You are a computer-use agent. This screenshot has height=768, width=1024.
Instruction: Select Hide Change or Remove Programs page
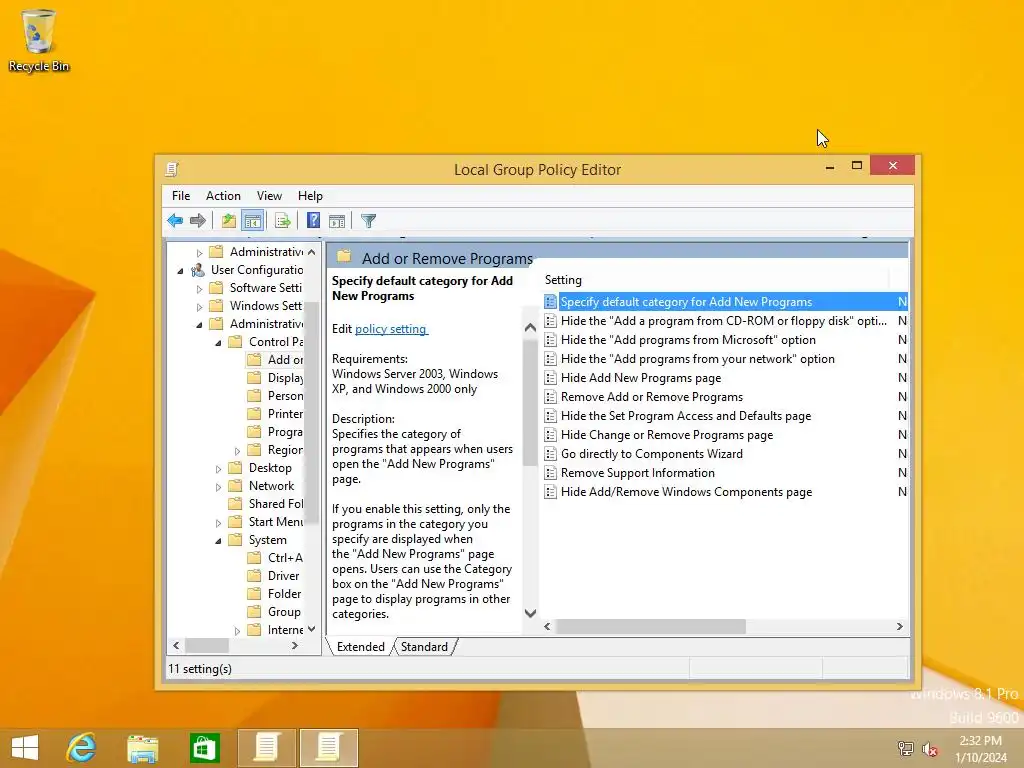point(667,435)
